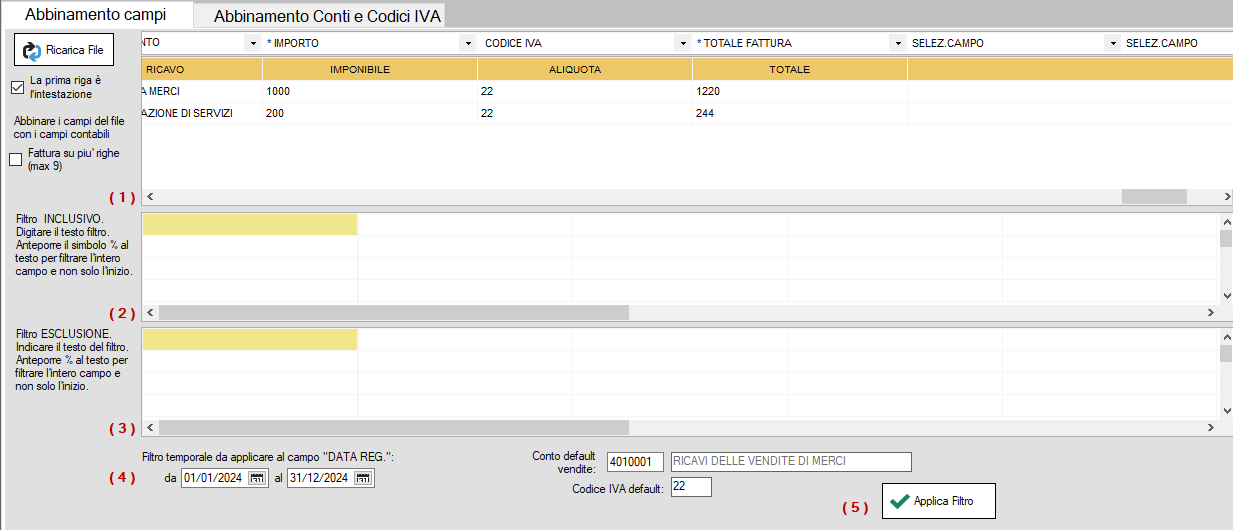Click the Ricarica File reload icon
This screenshot has height=530, width=1233.
point(32,50)
